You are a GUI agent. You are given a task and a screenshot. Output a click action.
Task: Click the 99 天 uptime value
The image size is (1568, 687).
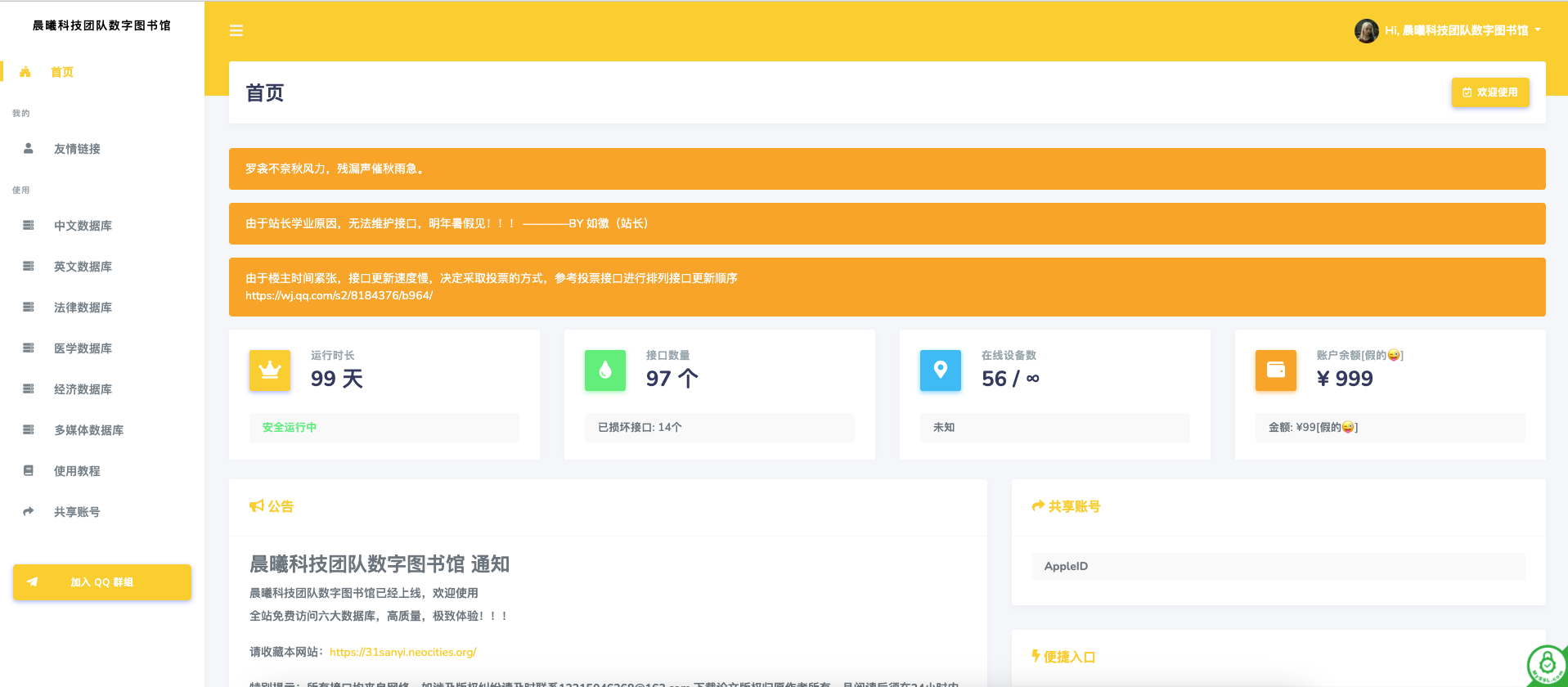[x=337, y=379]
